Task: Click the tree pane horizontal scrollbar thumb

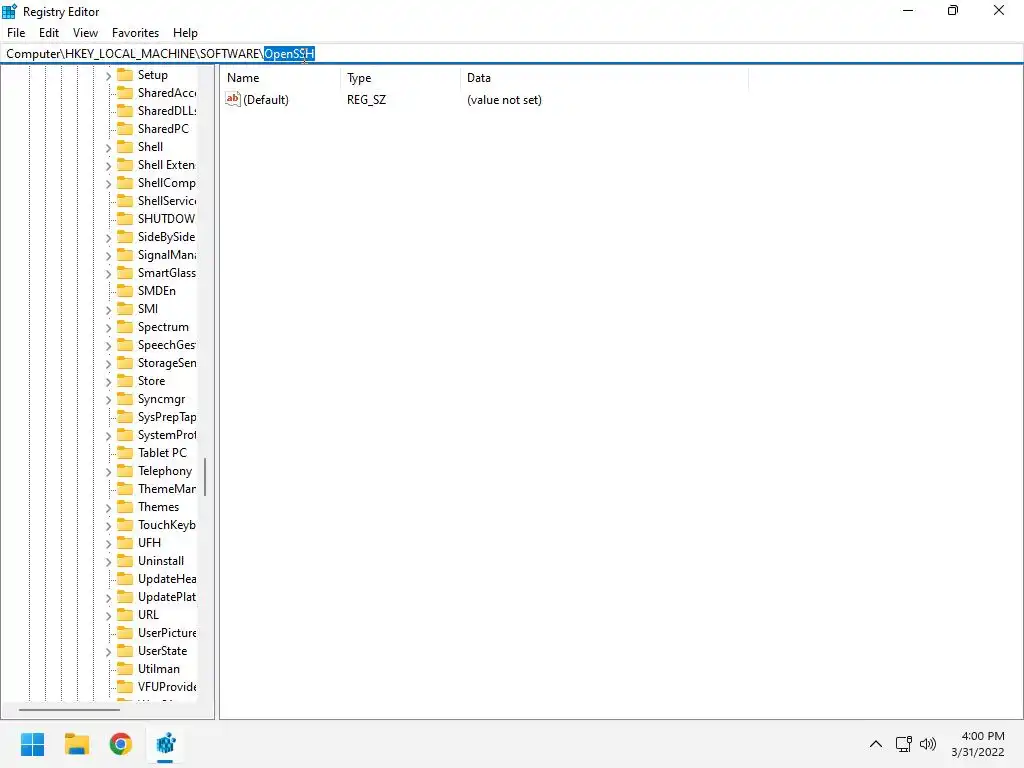Action: [x=69, y=709]
